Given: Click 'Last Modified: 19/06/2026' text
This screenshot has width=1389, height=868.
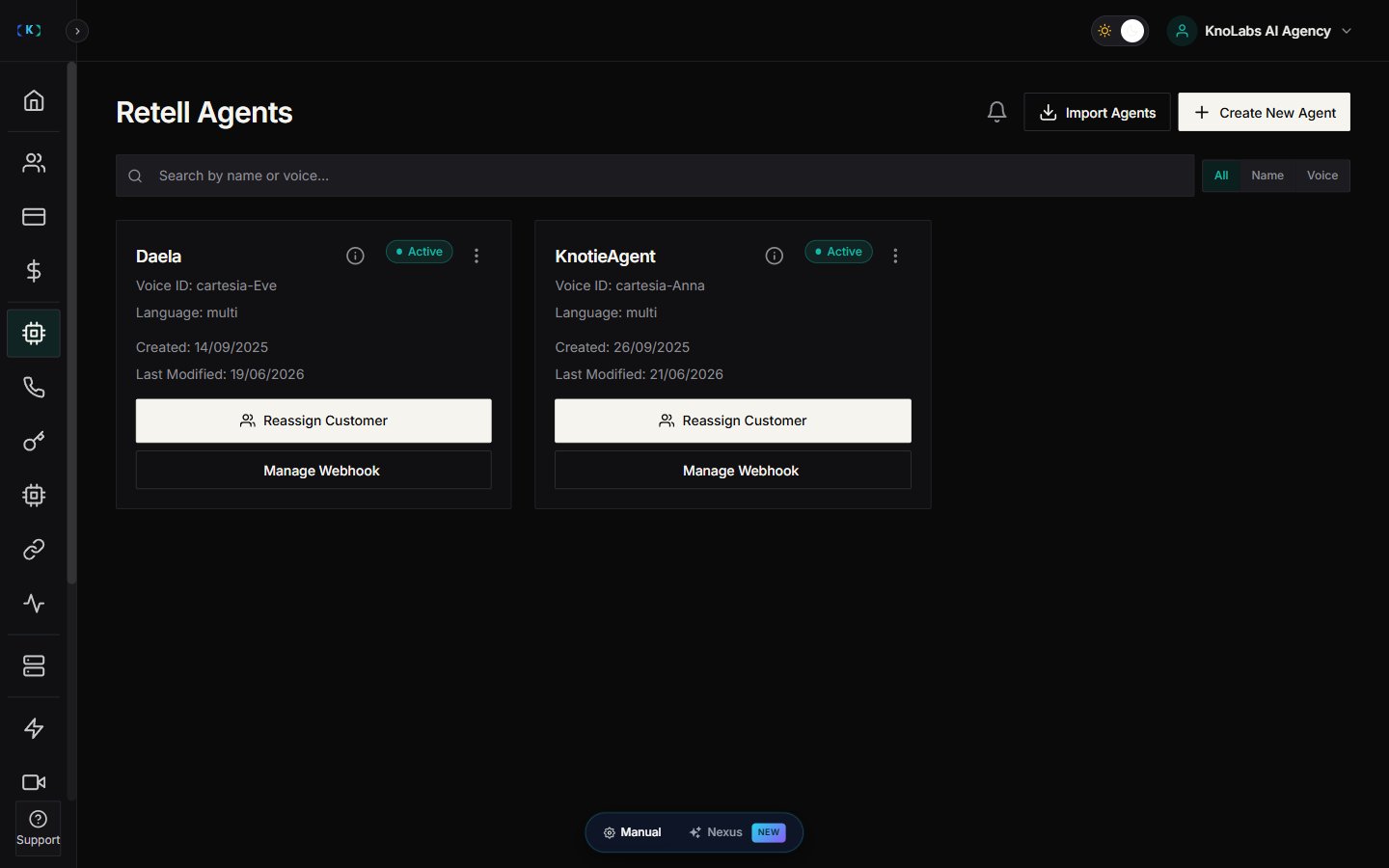Looking at the screenshot, I should click(220, 374).
